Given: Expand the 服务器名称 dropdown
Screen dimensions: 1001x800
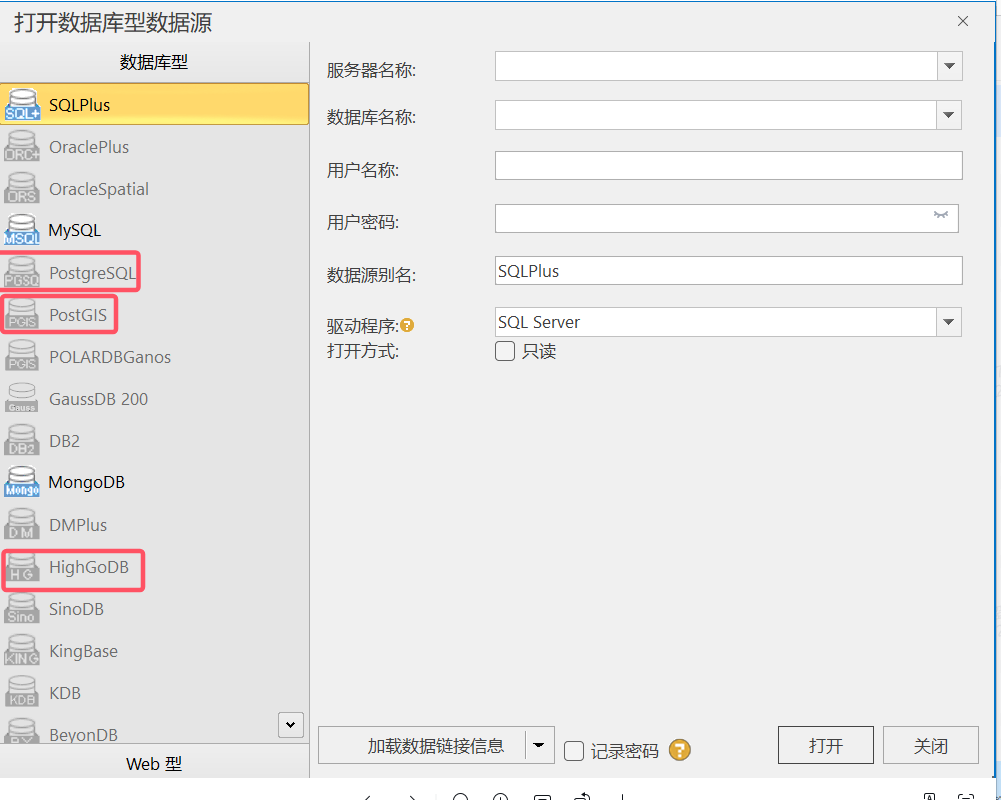Looking at the screenshot, I should (949, 66).
